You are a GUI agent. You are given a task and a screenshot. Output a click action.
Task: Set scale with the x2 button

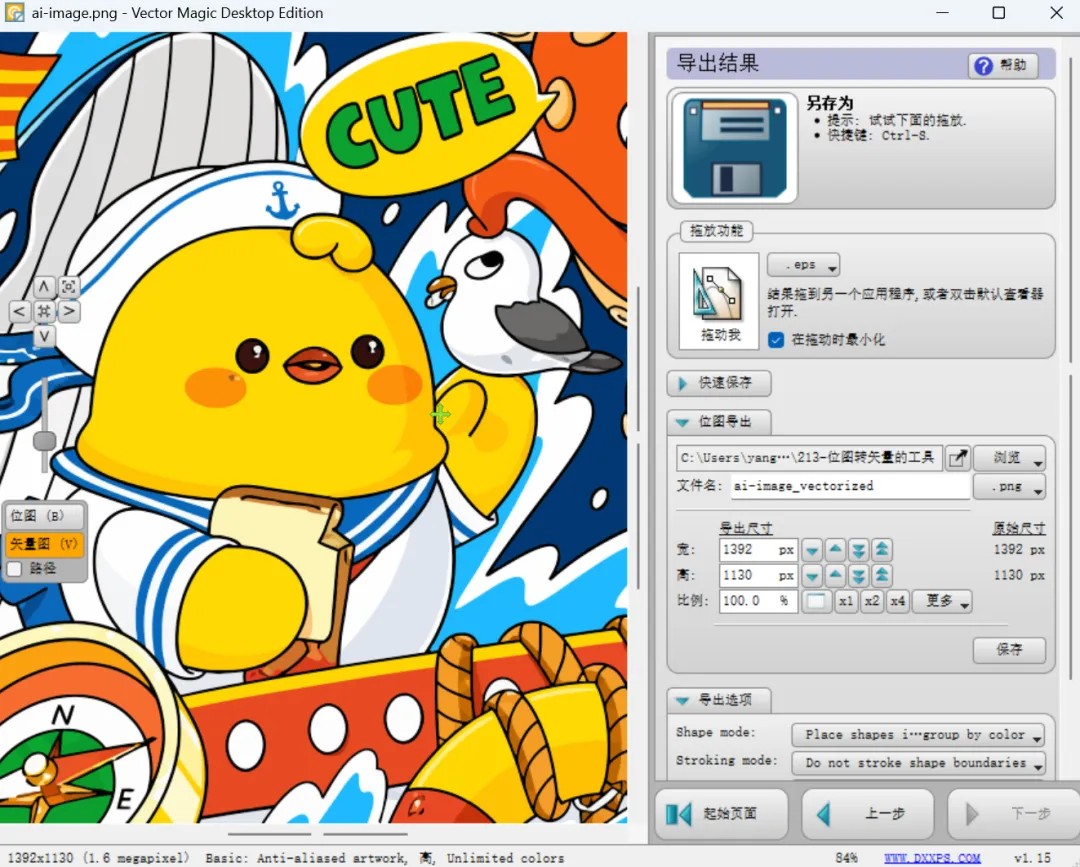tap(871, 601)
